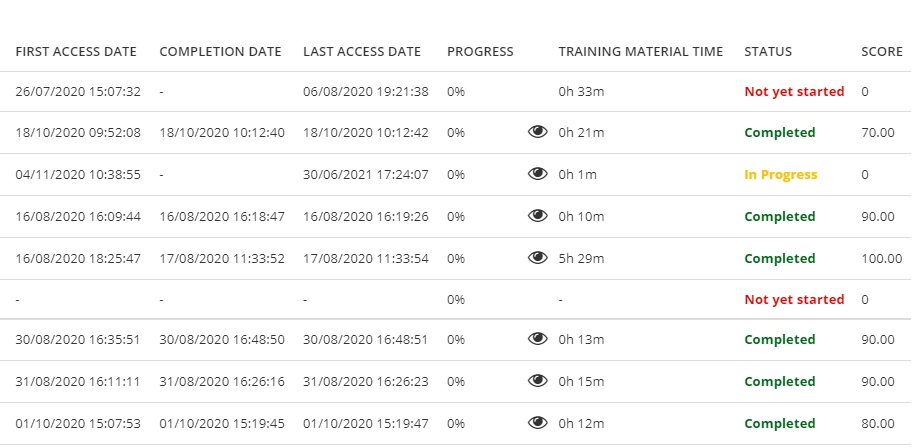The width and height of the screenshot is (914, 448).
Task: Click Completed status with score 70.00
Action: [x=779, y=132]
